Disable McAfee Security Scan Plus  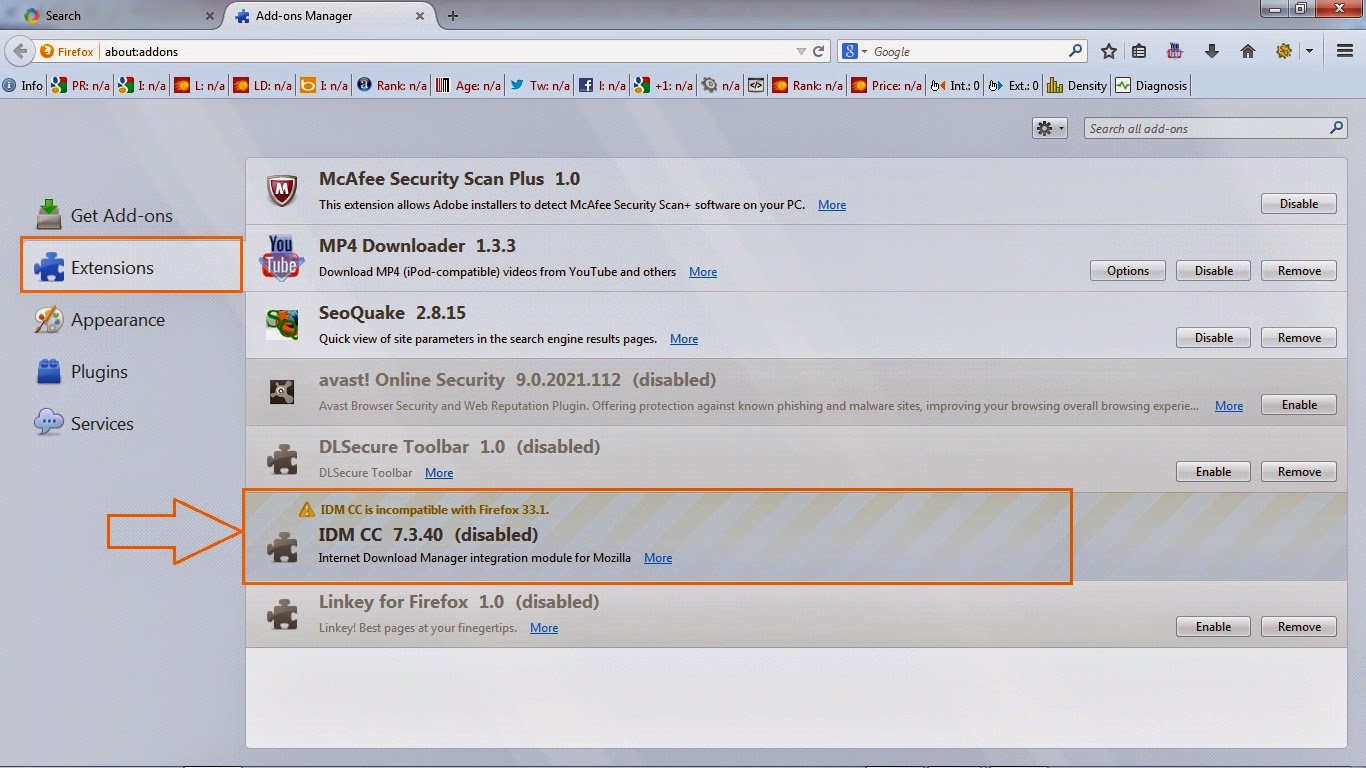[1299, 204]
